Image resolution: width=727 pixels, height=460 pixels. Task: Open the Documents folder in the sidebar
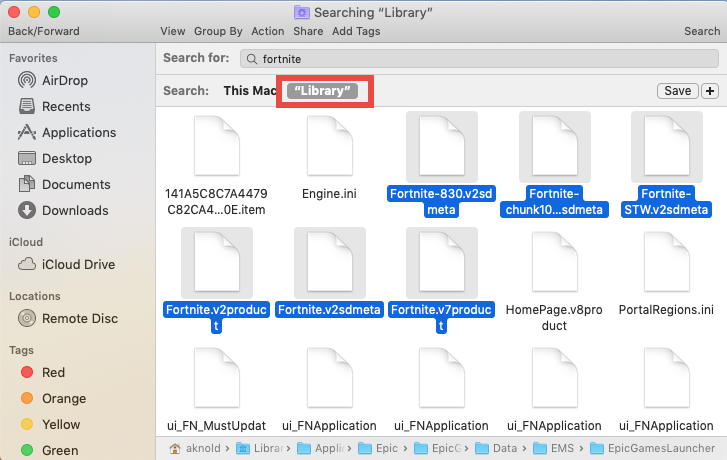(x=64, y=184)
